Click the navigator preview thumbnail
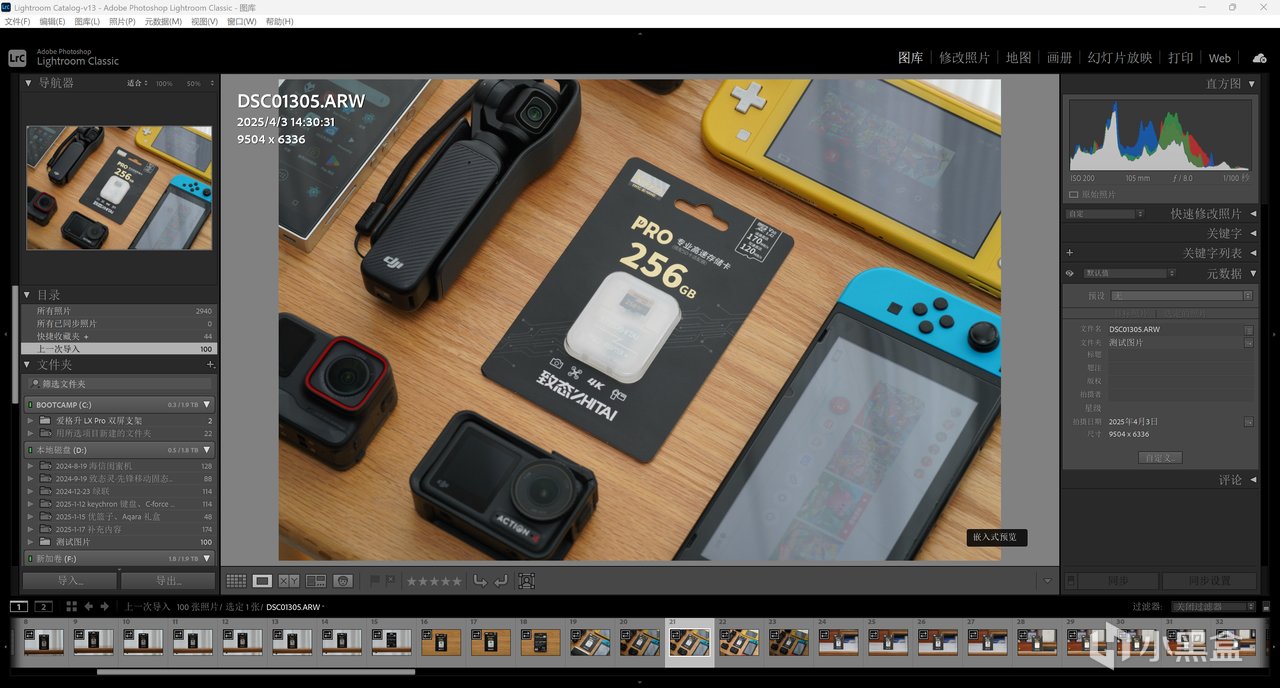The height and width of the screenshot is (688, 1280). [x=119, y=187]
